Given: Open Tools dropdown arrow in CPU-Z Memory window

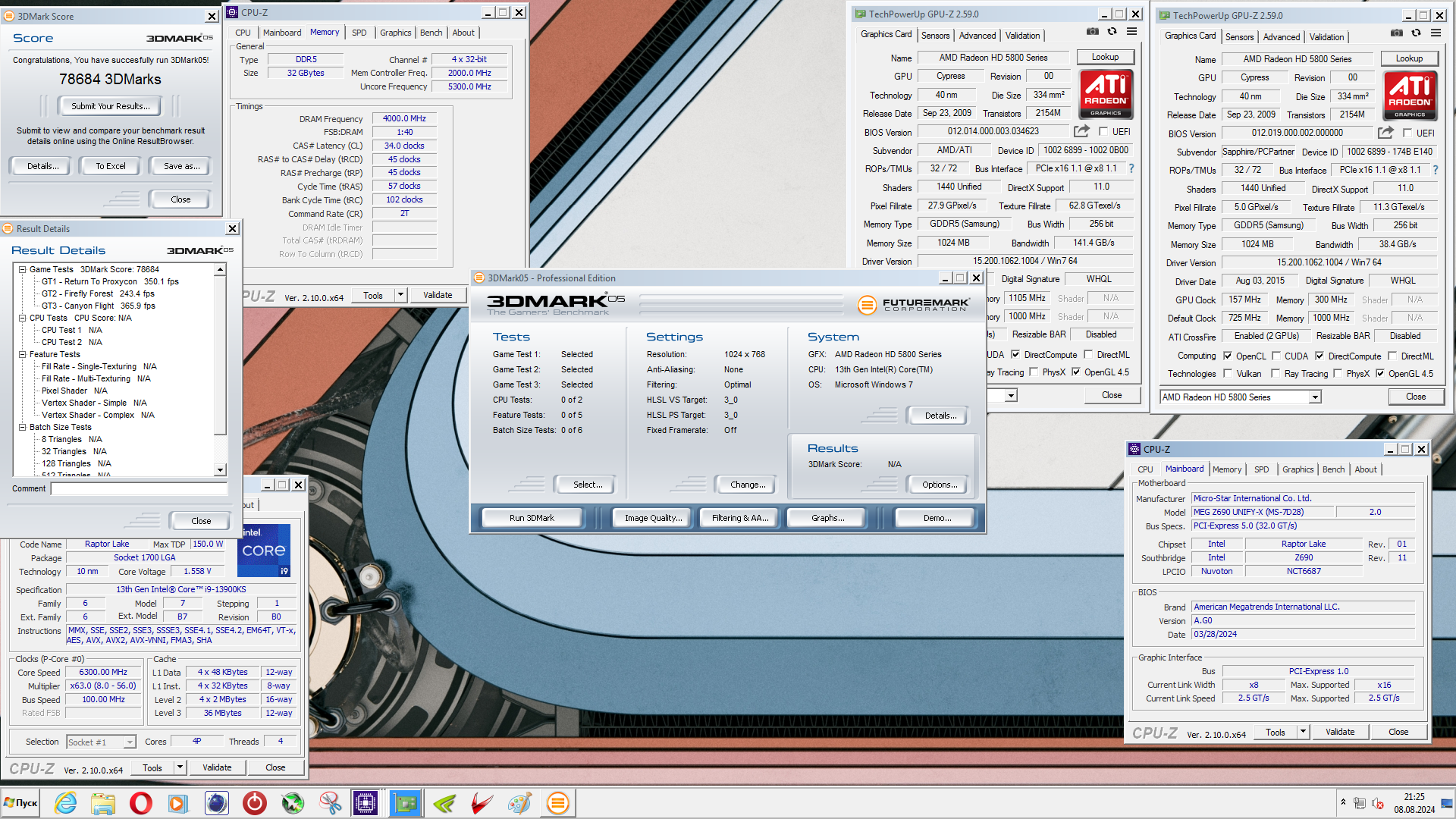Looking at the screenshot, I should [x=400, y=295].
